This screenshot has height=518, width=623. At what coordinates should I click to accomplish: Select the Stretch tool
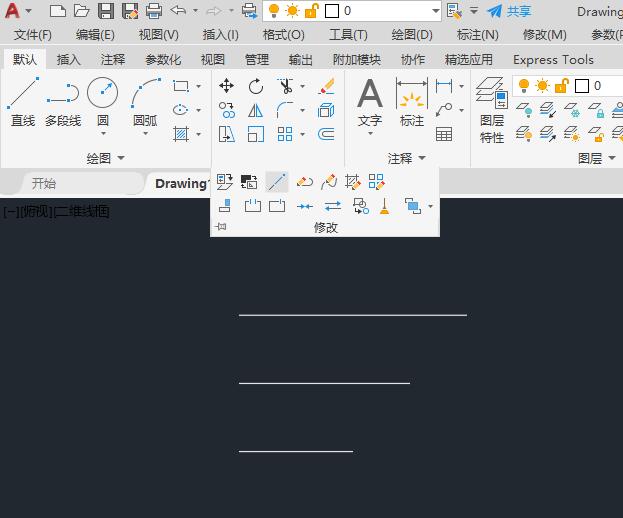pyautogui.click(x=226, y=134)
